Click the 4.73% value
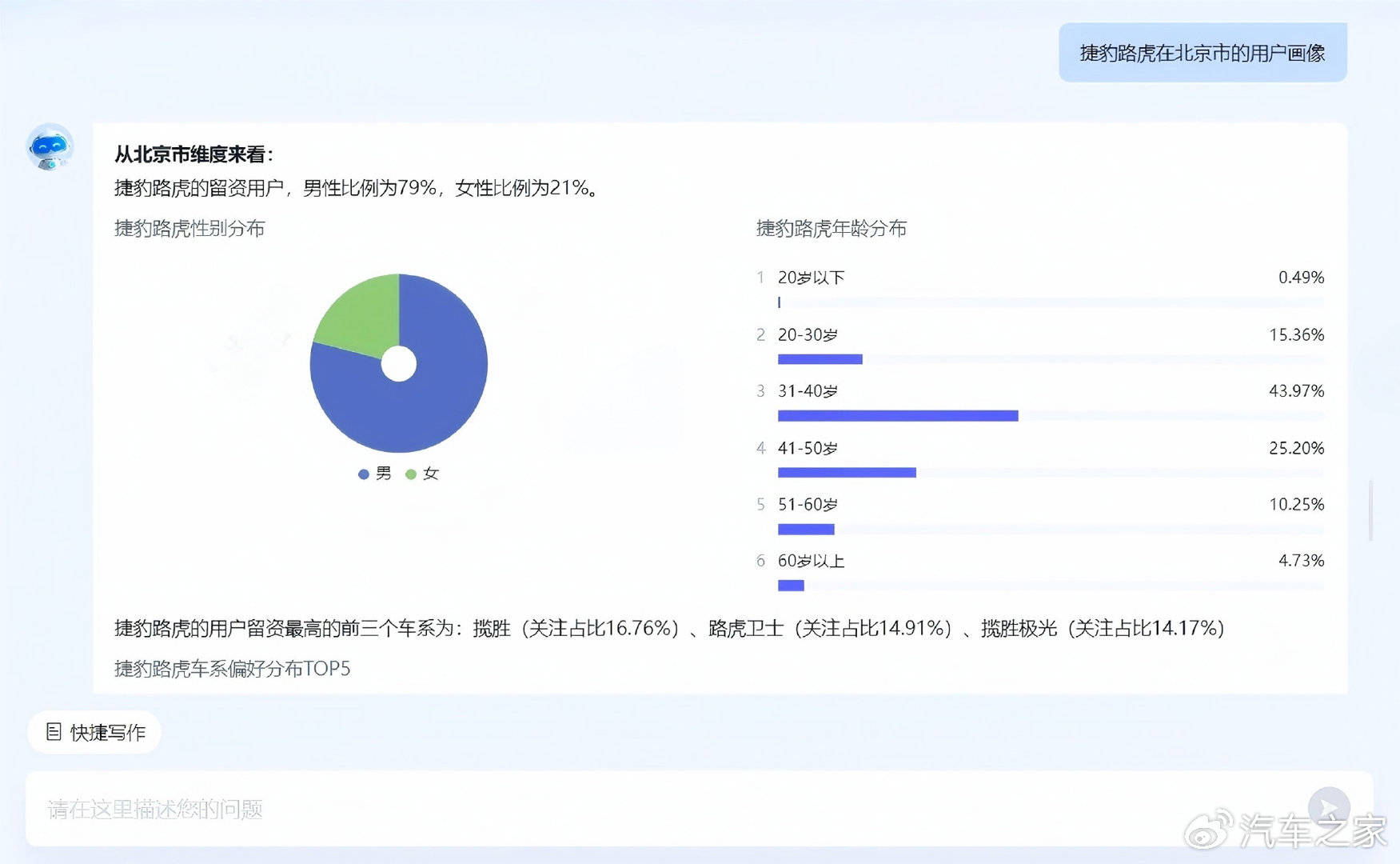 click(1301, 561)
